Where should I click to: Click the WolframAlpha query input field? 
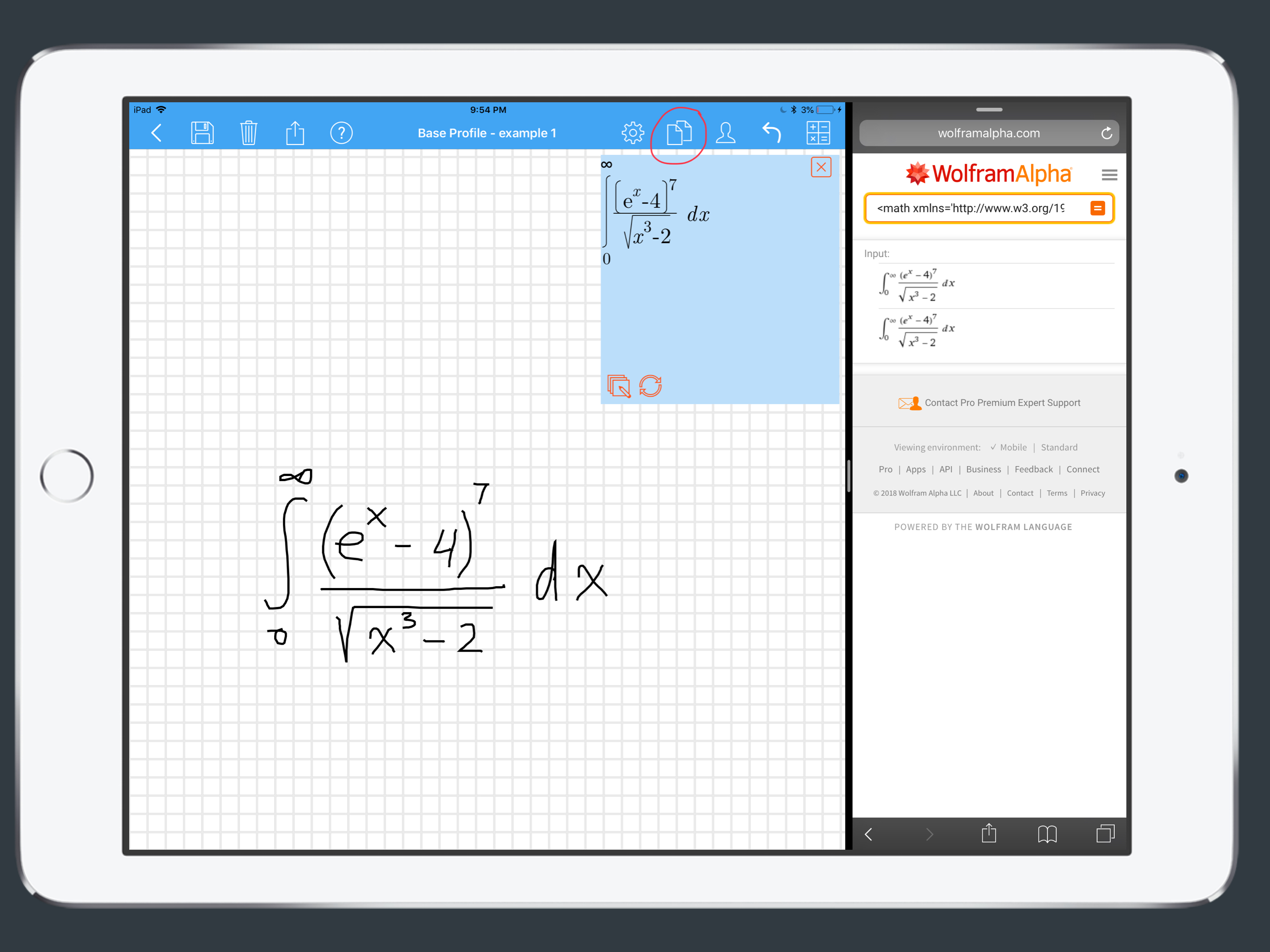click(976, 208)
